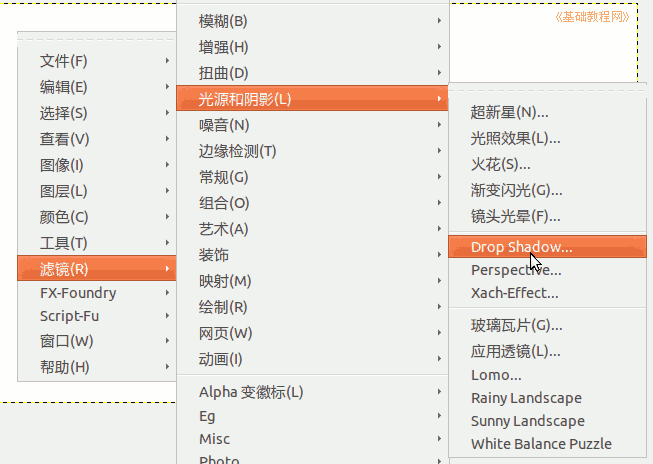Viewport: 653px width, 464px height.
Task: Expand the 常规(G) filter submenu
Action: click(x=312, y=177)
